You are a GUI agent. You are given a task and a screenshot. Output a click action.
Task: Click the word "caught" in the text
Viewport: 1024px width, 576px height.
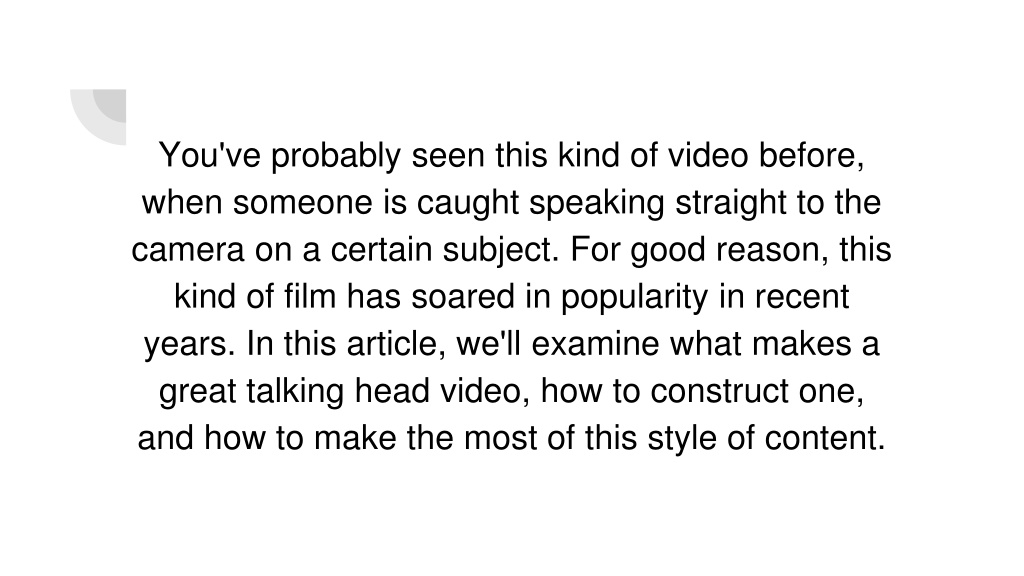468,204
